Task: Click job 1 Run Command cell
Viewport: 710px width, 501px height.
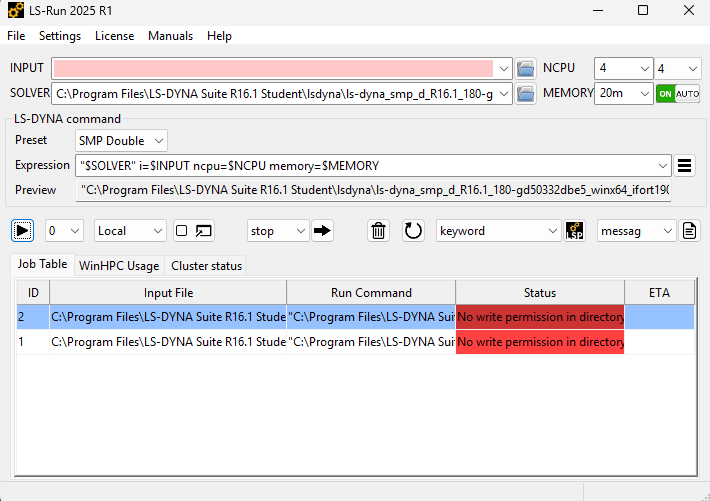Action: (371, 342)
